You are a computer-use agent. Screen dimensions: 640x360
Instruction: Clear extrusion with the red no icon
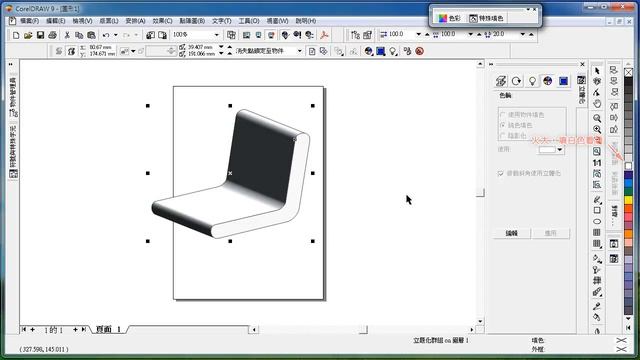[x=419, y=51]
